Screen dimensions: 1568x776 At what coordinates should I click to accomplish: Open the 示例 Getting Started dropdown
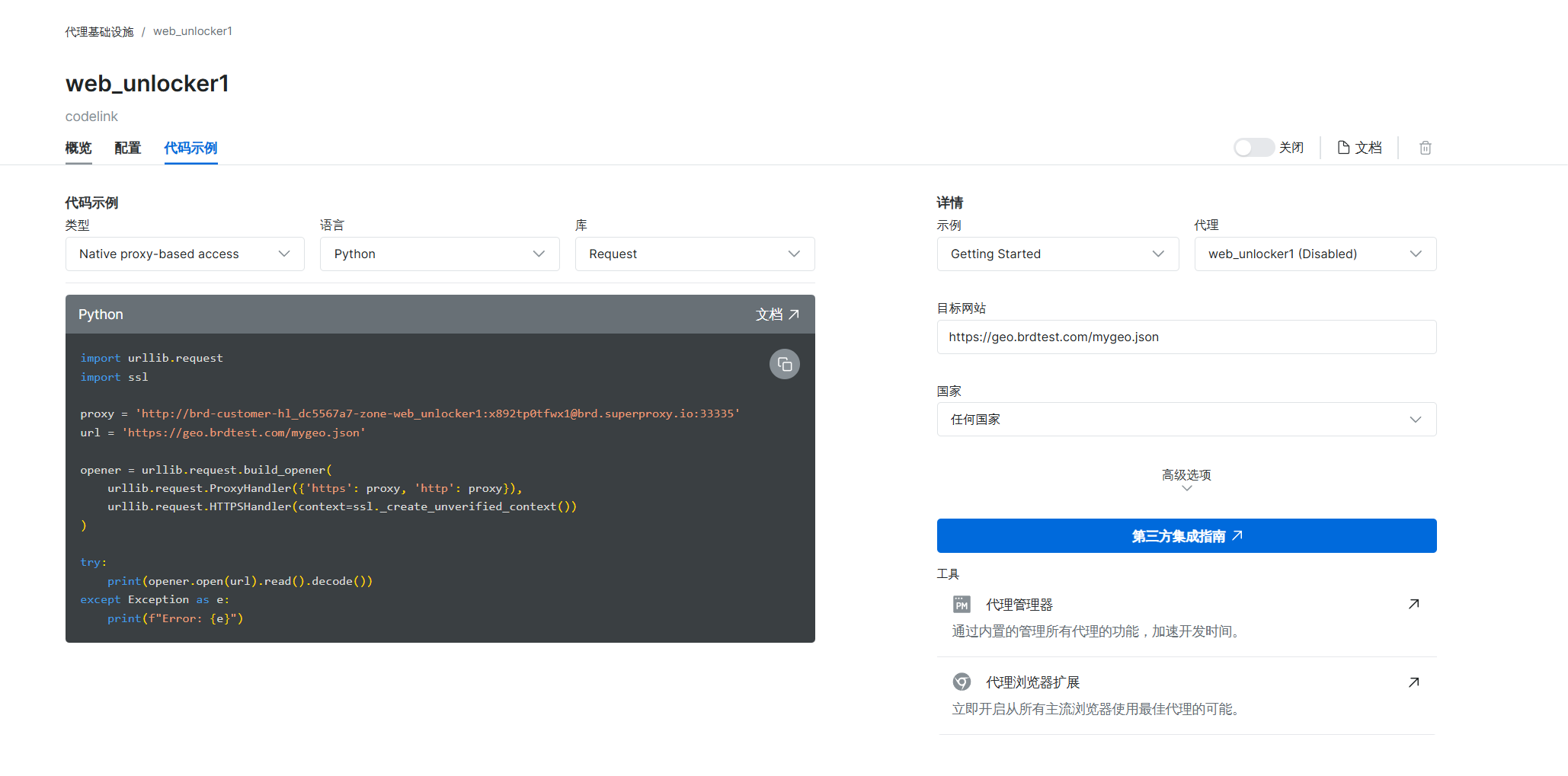pos(1058,254)
